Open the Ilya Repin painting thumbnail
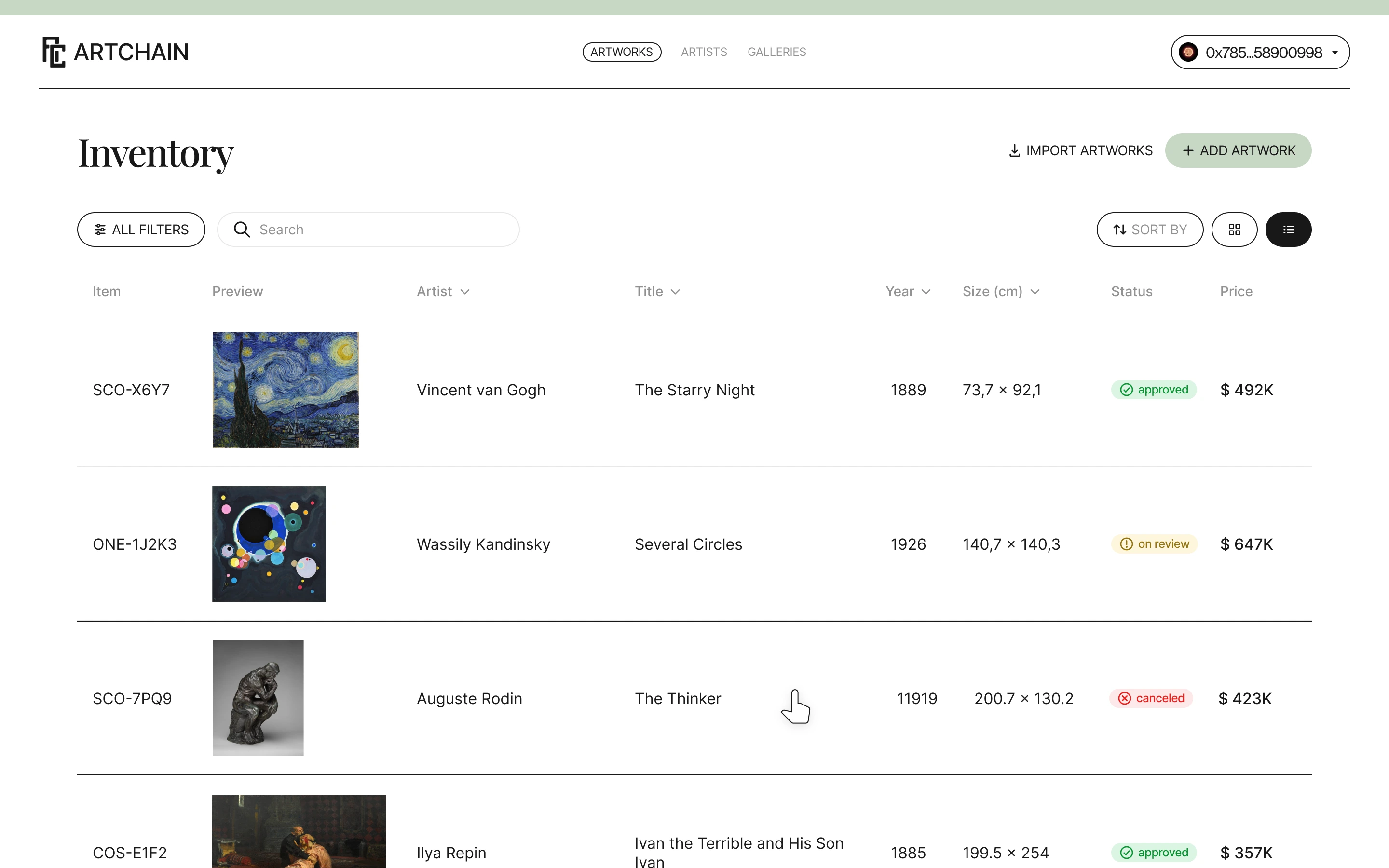 [299, 831]
